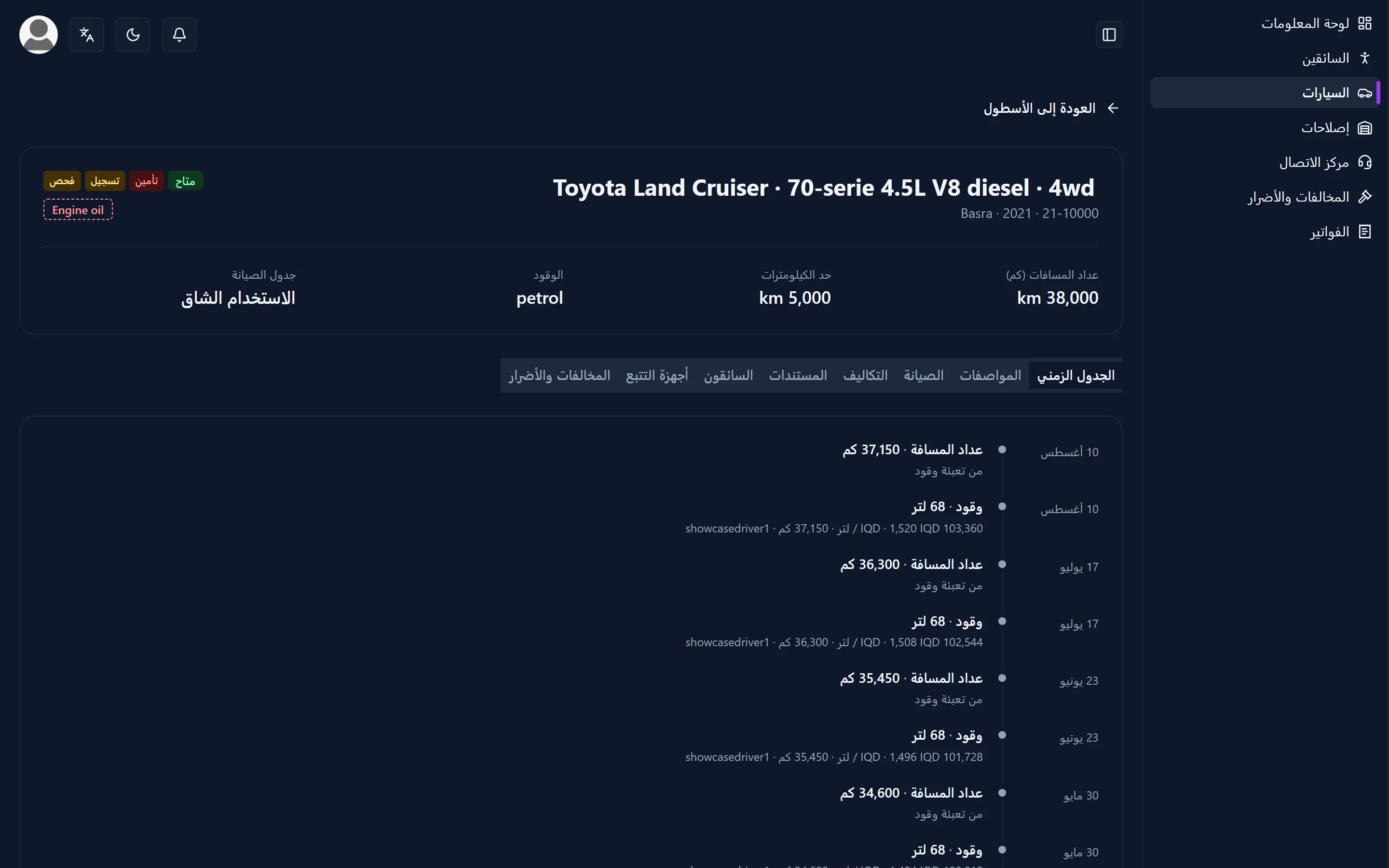Viewport: 1389px width, 868px height.
Task: Click the Basra · 2021 · 21-10000 subtitle
Action: [1030, 214]
